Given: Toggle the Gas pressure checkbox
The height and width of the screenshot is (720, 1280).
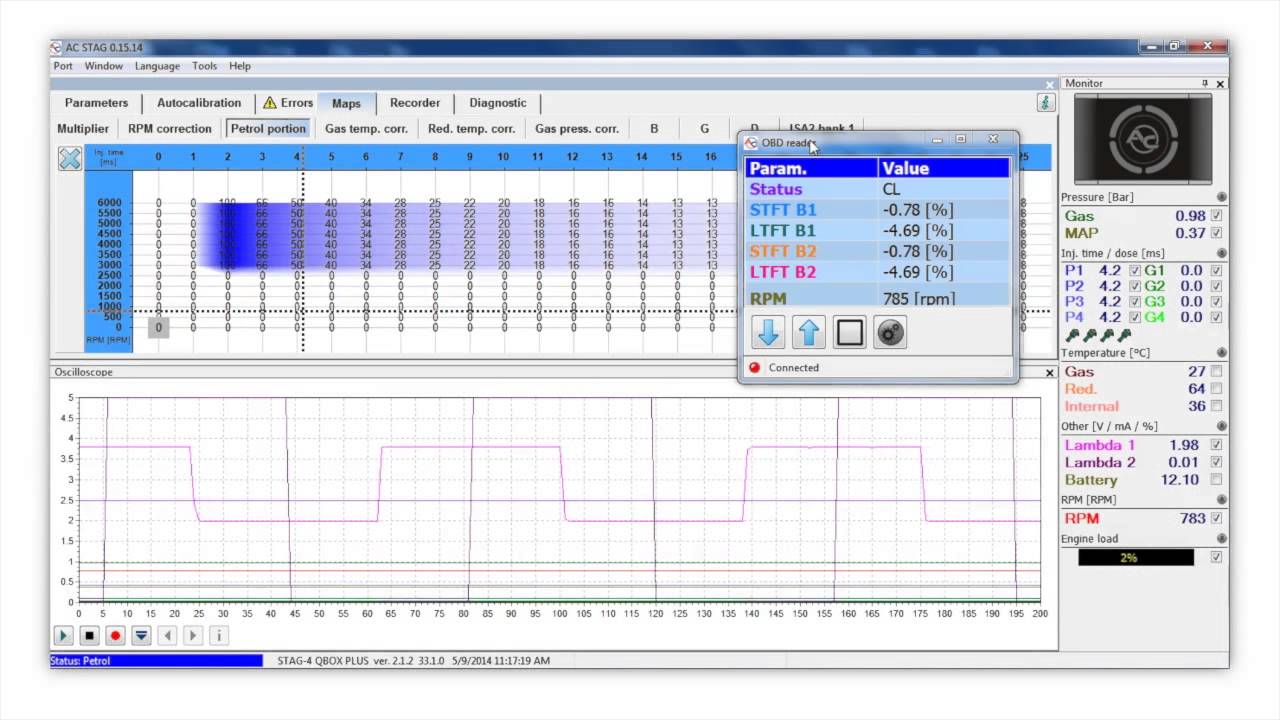Looking at the screenshot, I should click(1216, 216).
